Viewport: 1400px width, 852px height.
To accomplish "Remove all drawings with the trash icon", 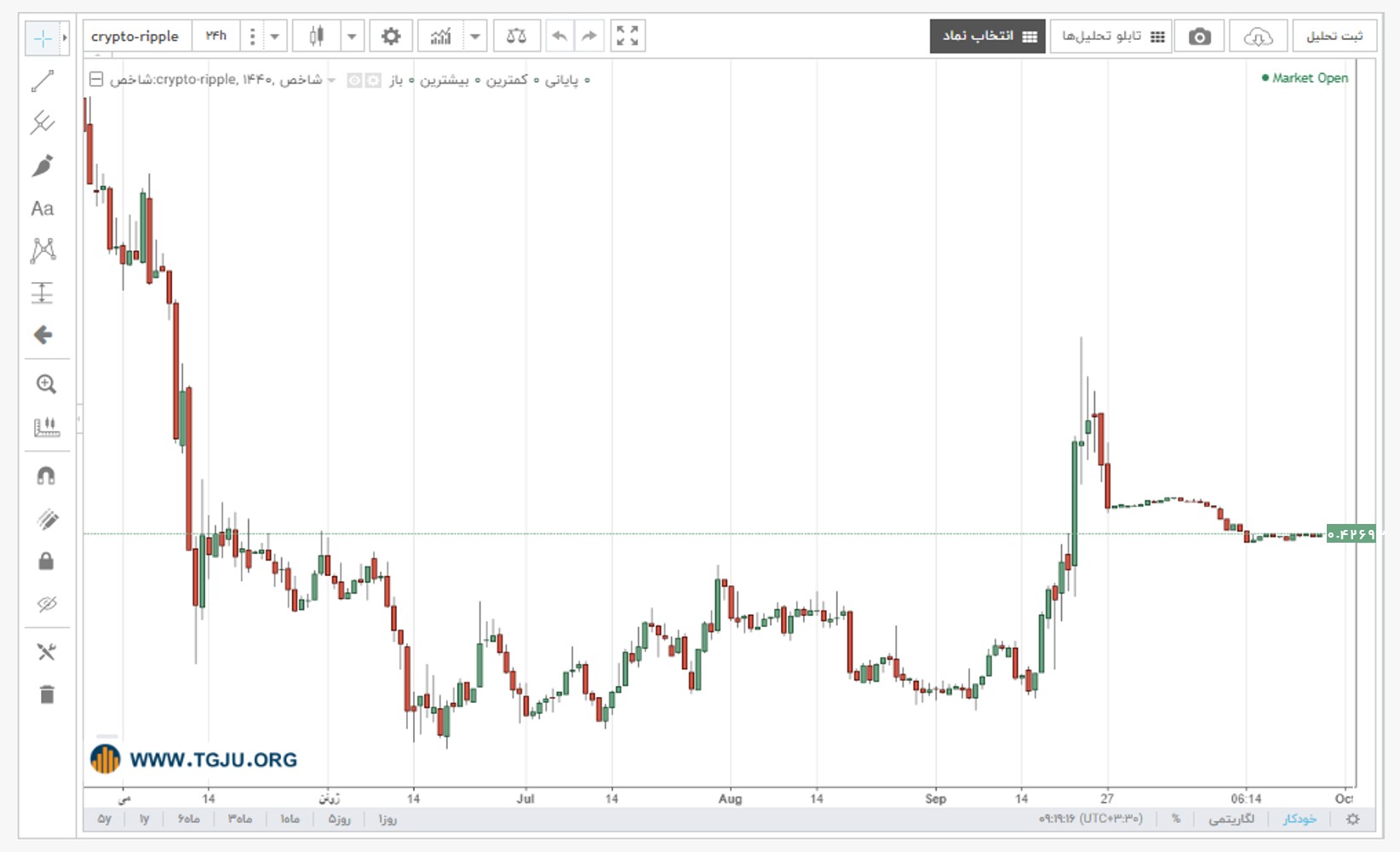I will point(47,694).
